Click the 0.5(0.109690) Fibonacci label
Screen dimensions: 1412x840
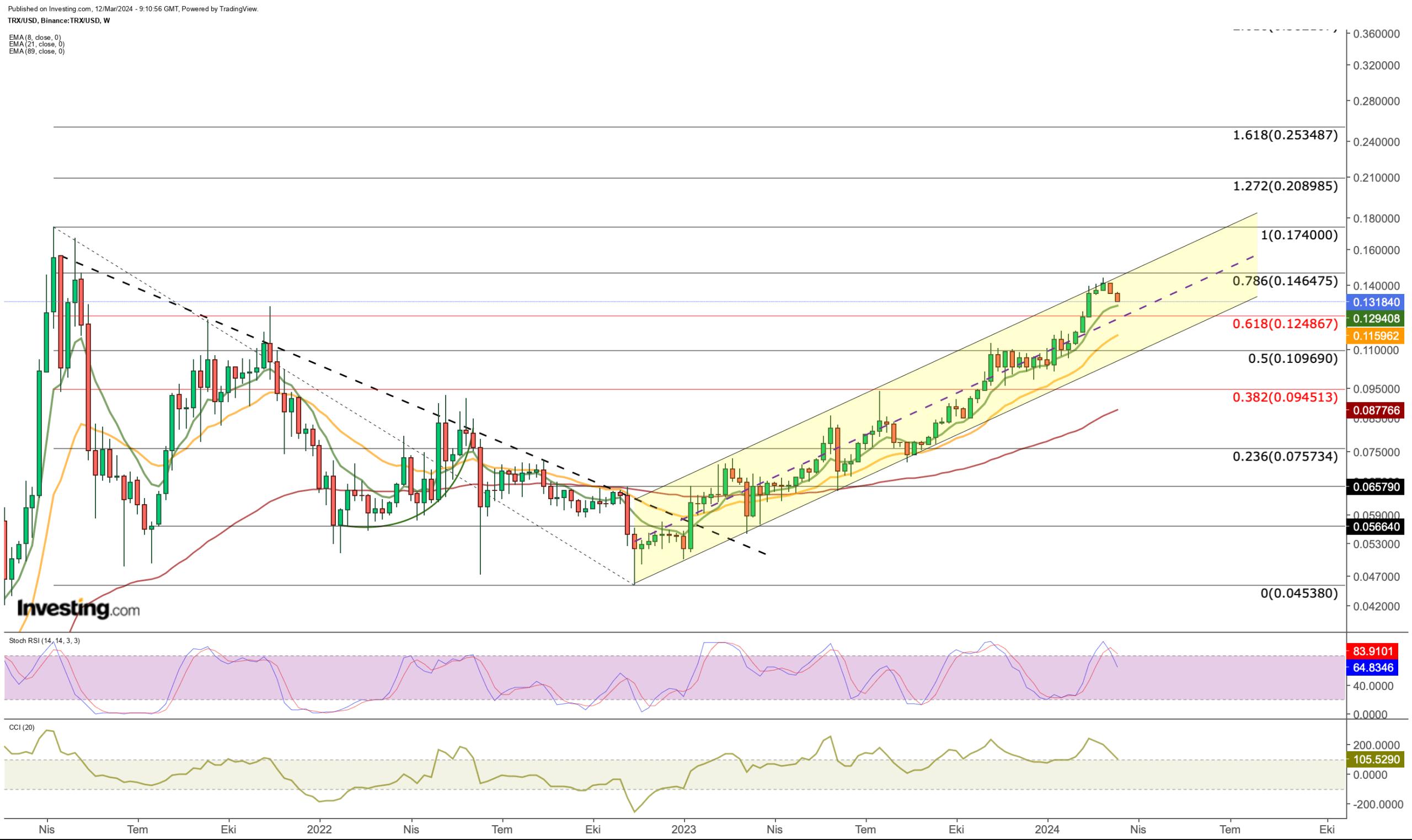[1293, 359]
